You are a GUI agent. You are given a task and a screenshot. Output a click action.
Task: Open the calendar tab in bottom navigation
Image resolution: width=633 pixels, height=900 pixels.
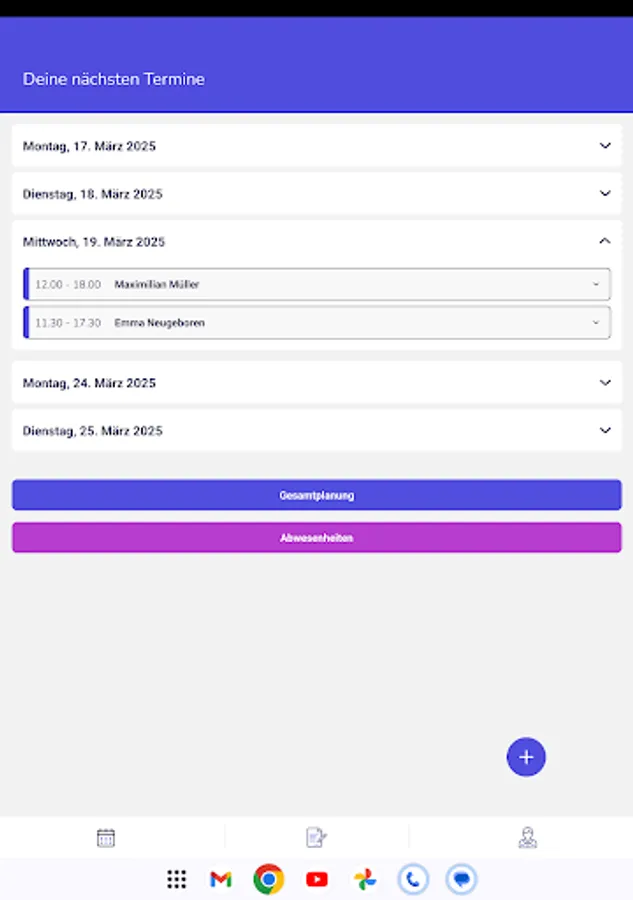(105, 837)
